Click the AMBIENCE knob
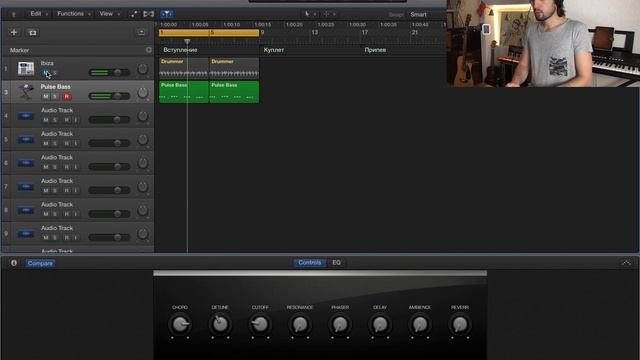The image size is (640, 360). click(420, 324)
